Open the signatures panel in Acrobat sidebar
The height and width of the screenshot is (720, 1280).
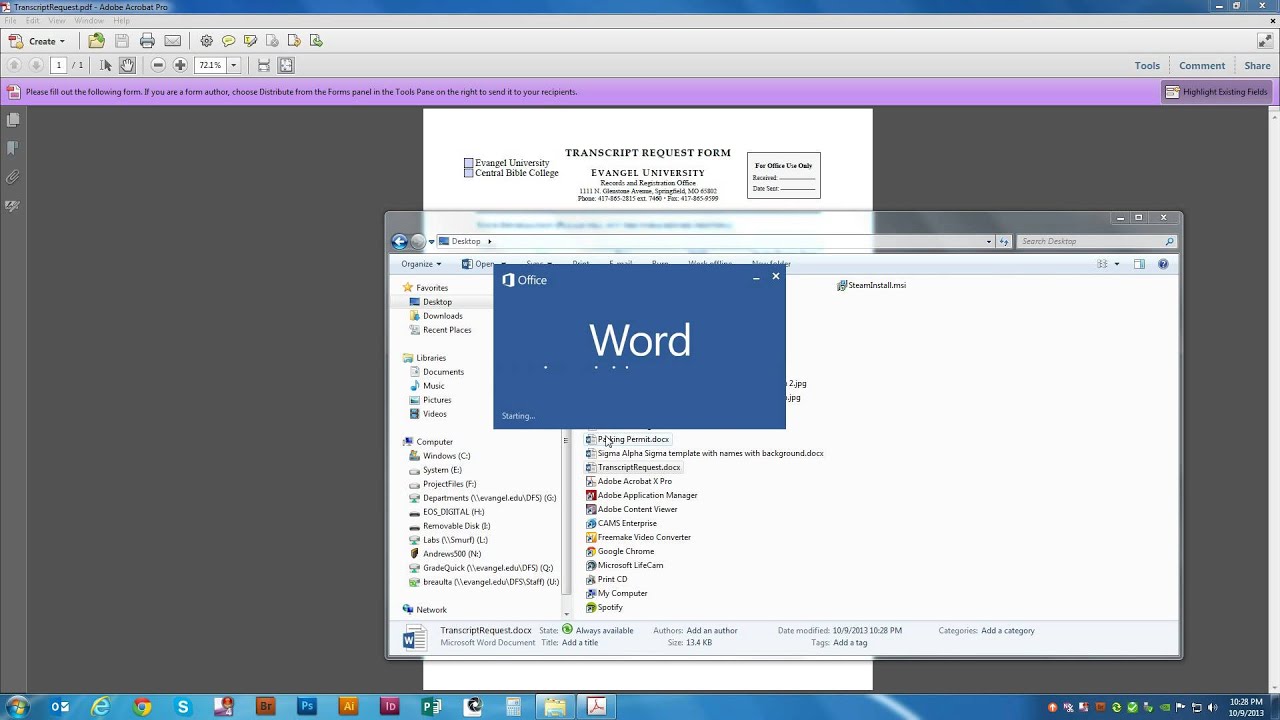click(13, 206)
